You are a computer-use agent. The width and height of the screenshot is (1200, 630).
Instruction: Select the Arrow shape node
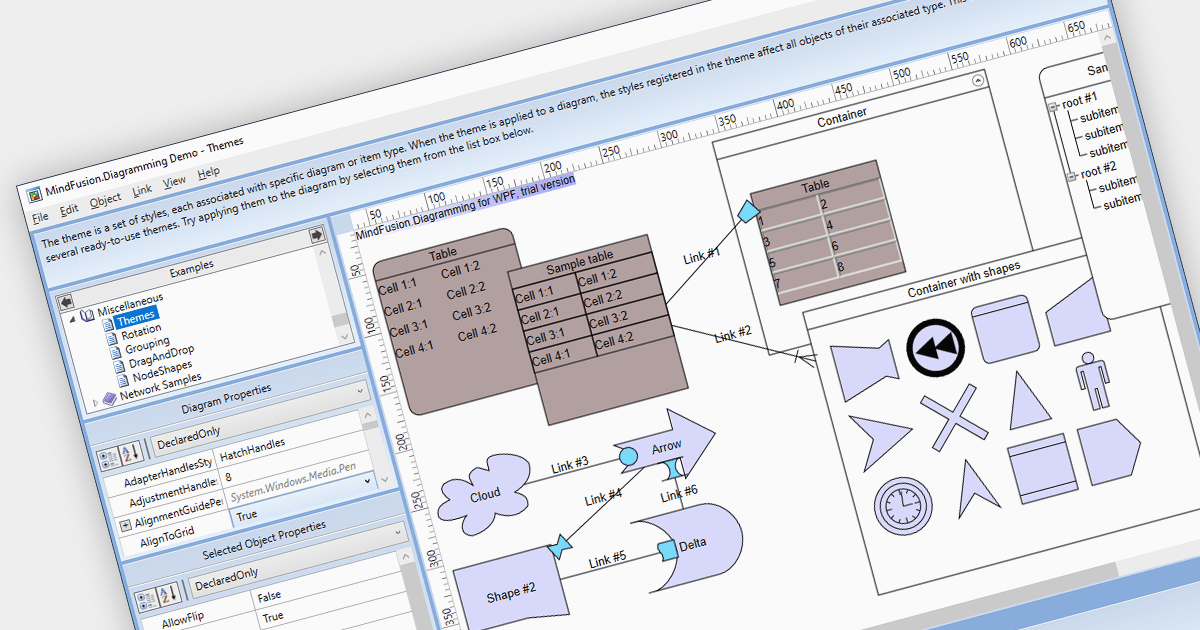pos(665,445)
